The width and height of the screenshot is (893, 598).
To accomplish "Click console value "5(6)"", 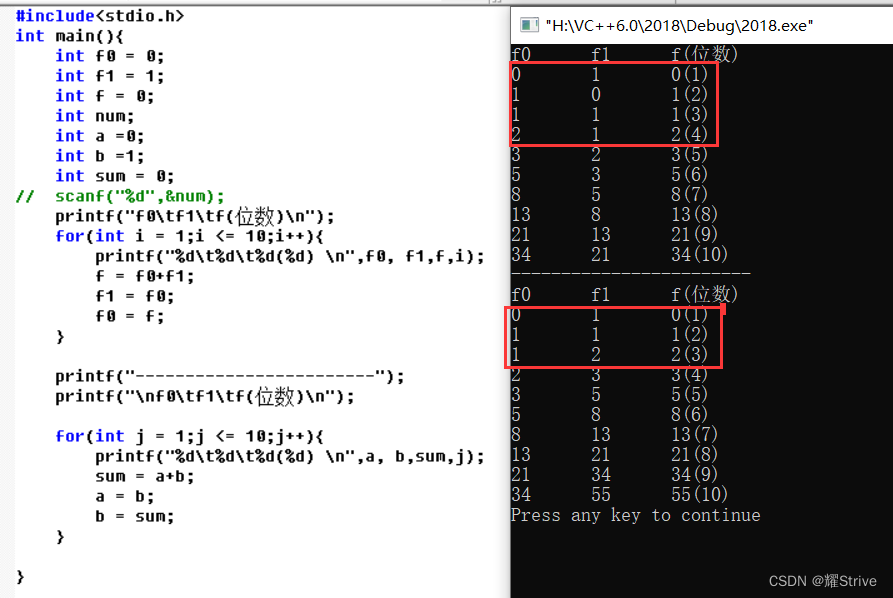I will pos(689,174).
